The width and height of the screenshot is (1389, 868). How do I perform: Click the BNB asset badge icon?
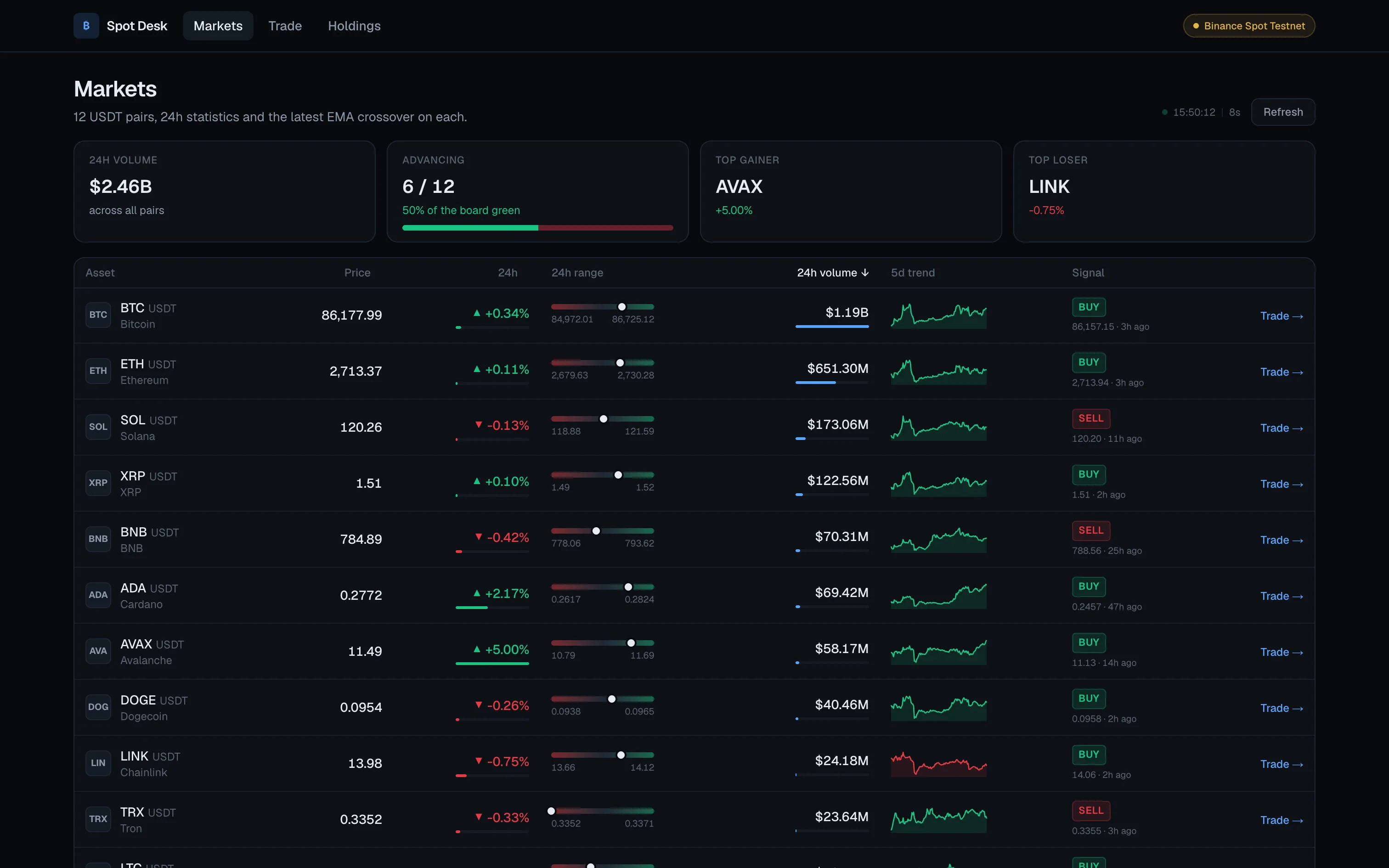[98, 538]
